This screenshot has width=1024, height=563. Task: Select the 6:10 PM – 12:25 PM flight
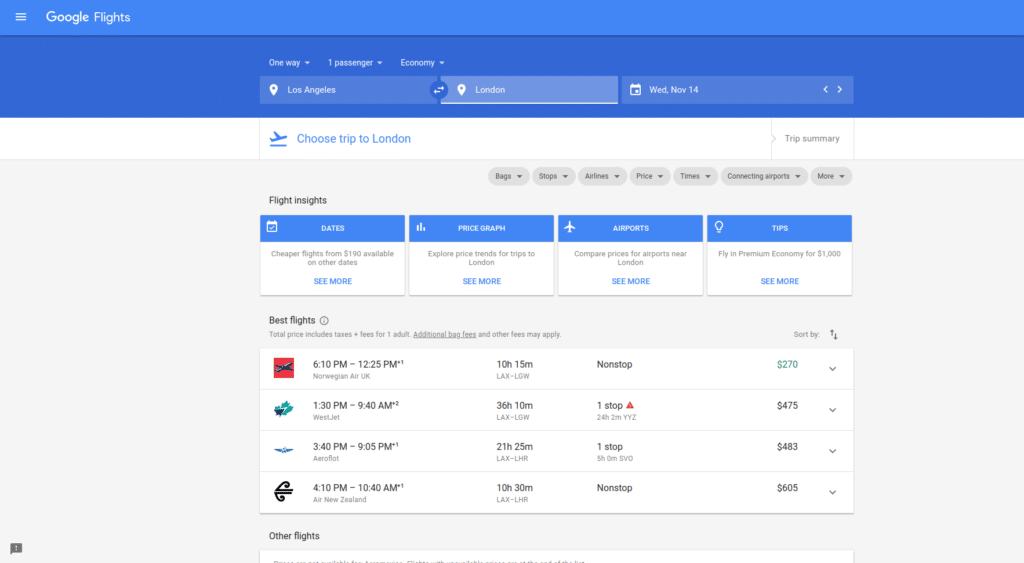[556, 369]
